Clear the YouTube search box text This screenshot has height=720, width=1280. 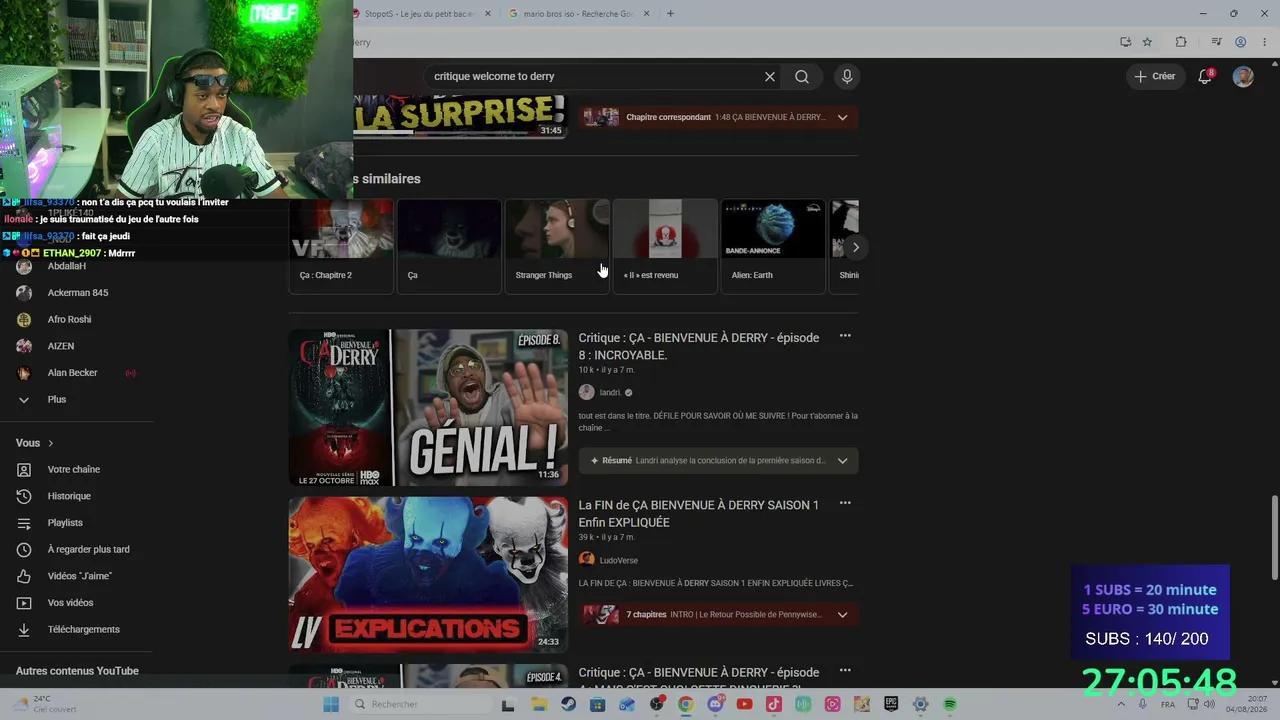click(770, 76)
